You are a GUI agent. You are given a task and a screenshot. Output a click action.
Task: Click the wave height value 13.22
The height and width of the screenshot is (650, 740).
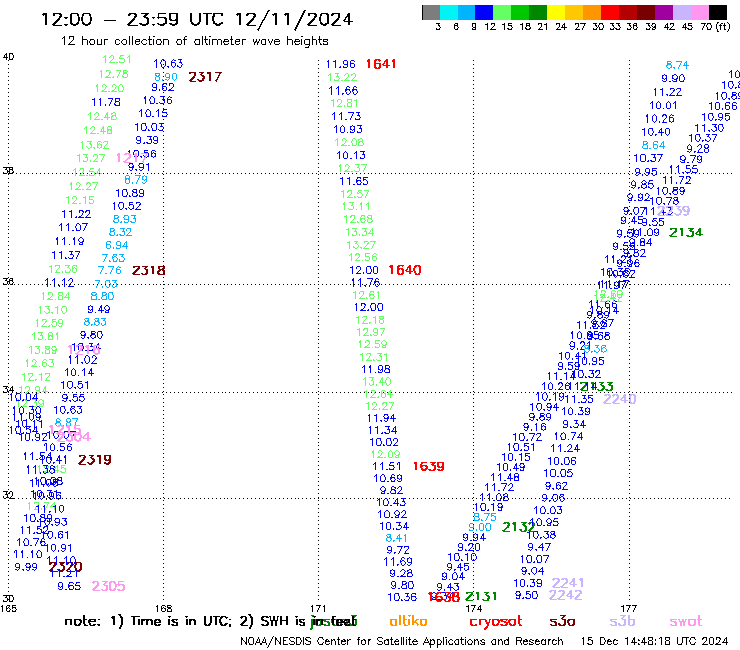(x=342, y=77)
